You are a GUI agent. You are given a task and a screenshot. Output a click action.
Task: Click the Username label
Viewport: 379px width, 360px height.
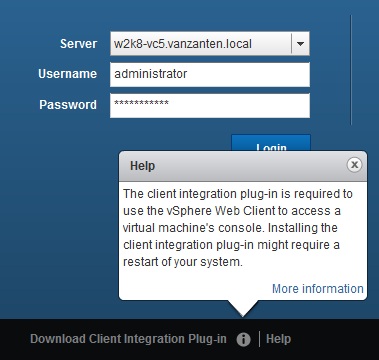[x=68, y=74]
